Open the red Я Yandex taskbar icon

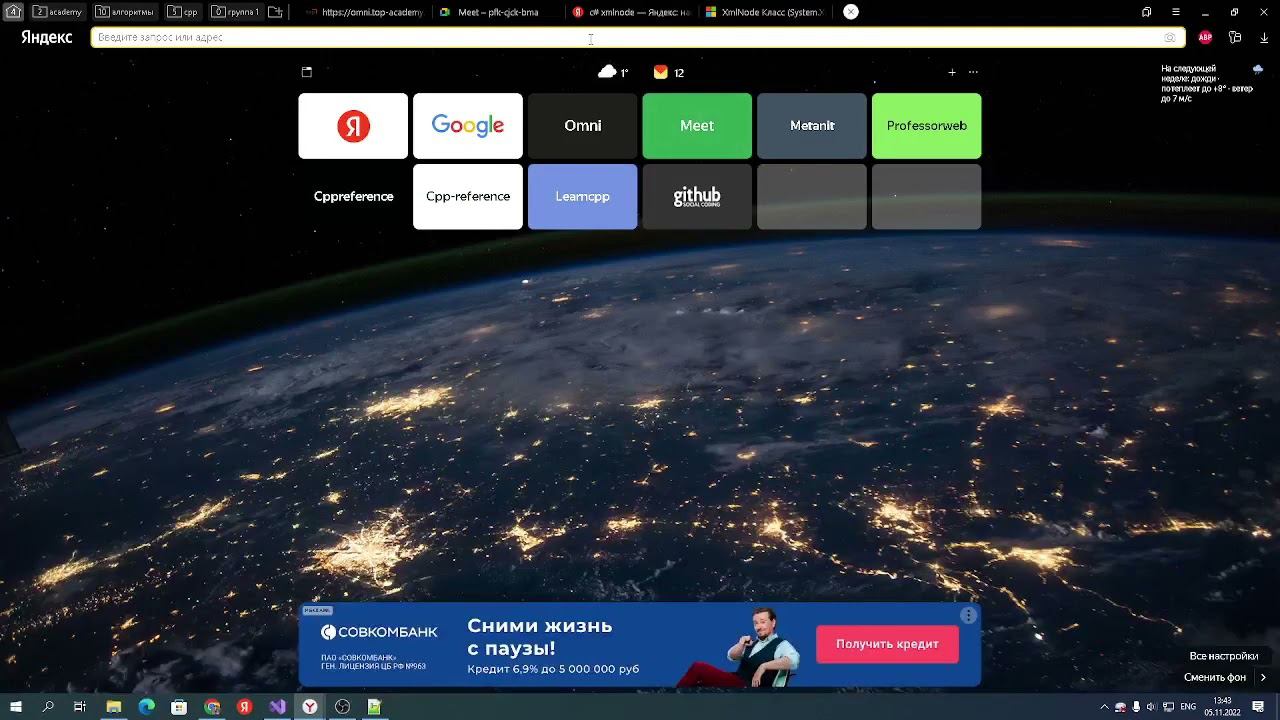(x=245, y=707)
